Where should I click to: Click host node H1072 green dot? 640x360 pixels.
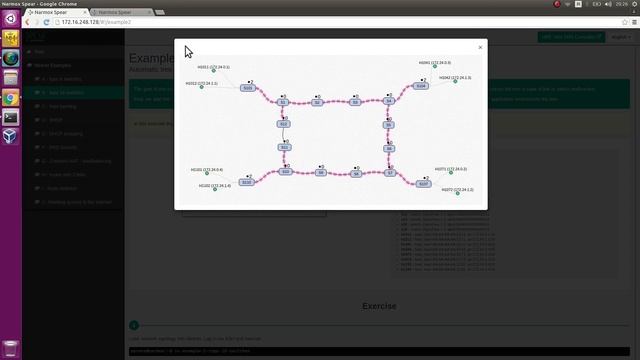pyautogui.click(x=458, y=193)
